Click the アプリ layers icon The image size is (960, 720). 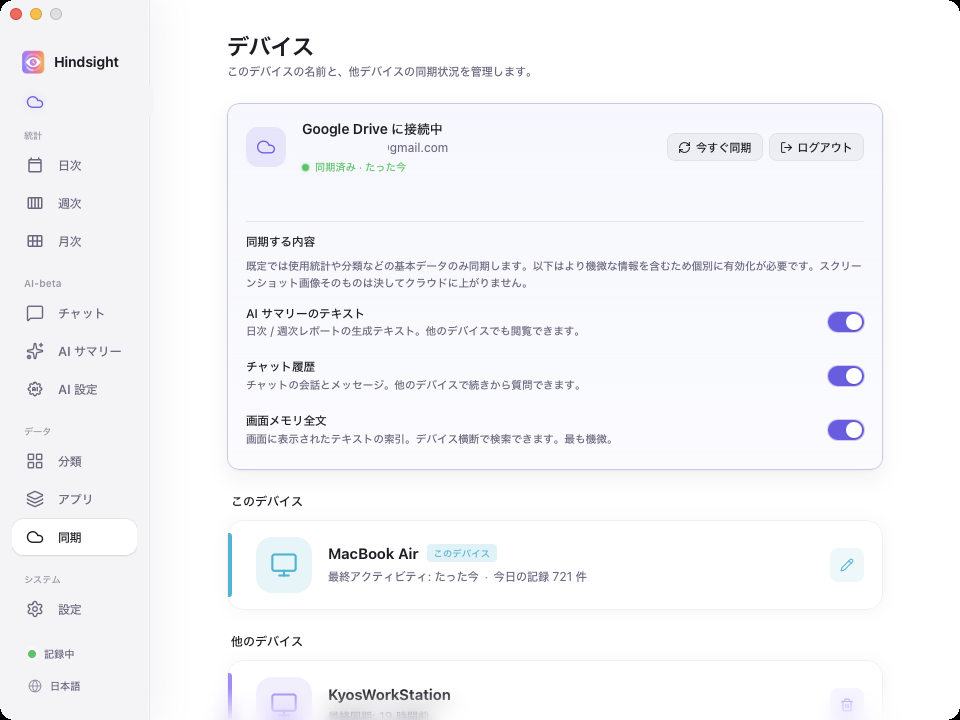tap(35, 499)
